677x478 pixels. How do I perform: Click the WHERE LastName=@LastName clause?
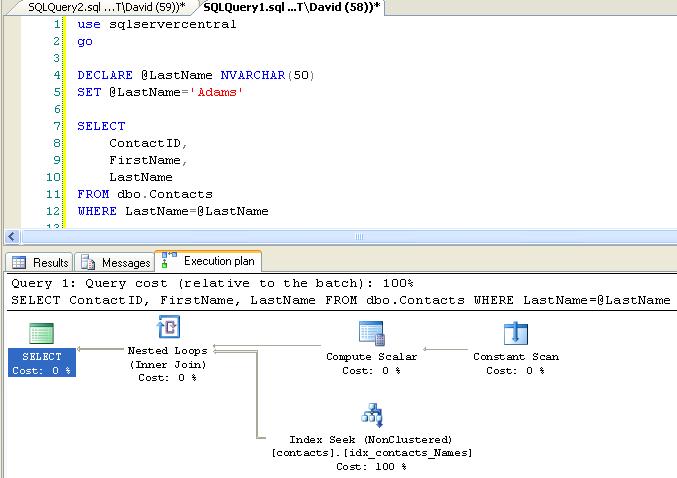(x=173, y=211)
